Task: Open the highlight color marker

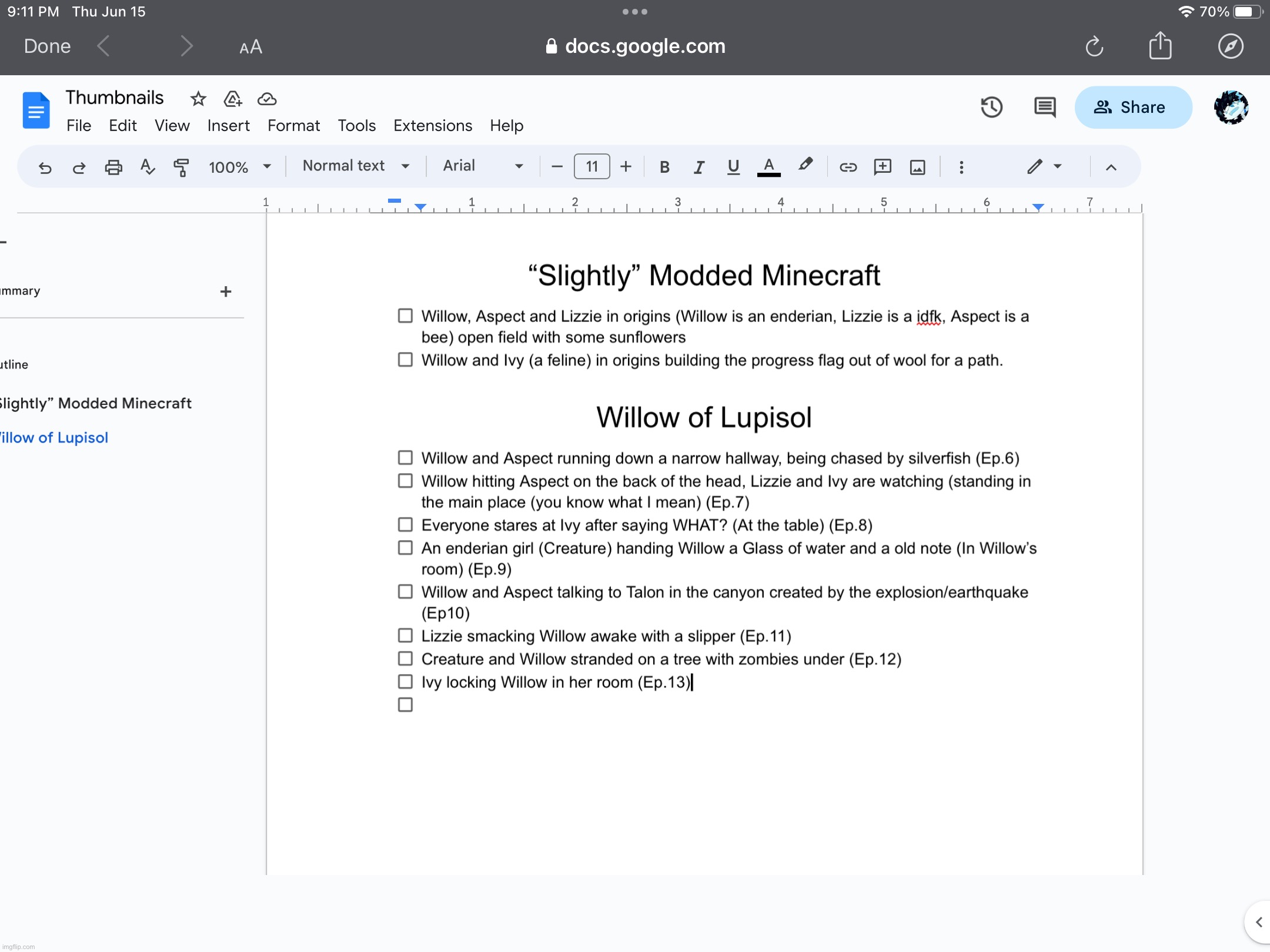Action: [x=806, y=165]
